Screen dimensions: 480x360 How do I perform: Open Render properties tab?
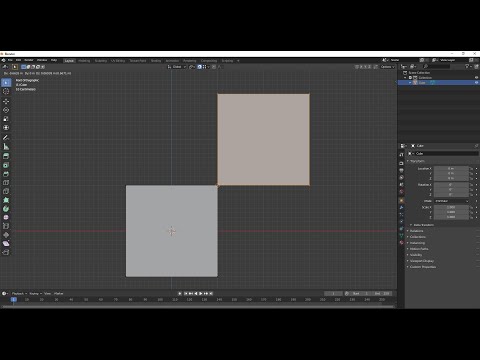[401, 163]
